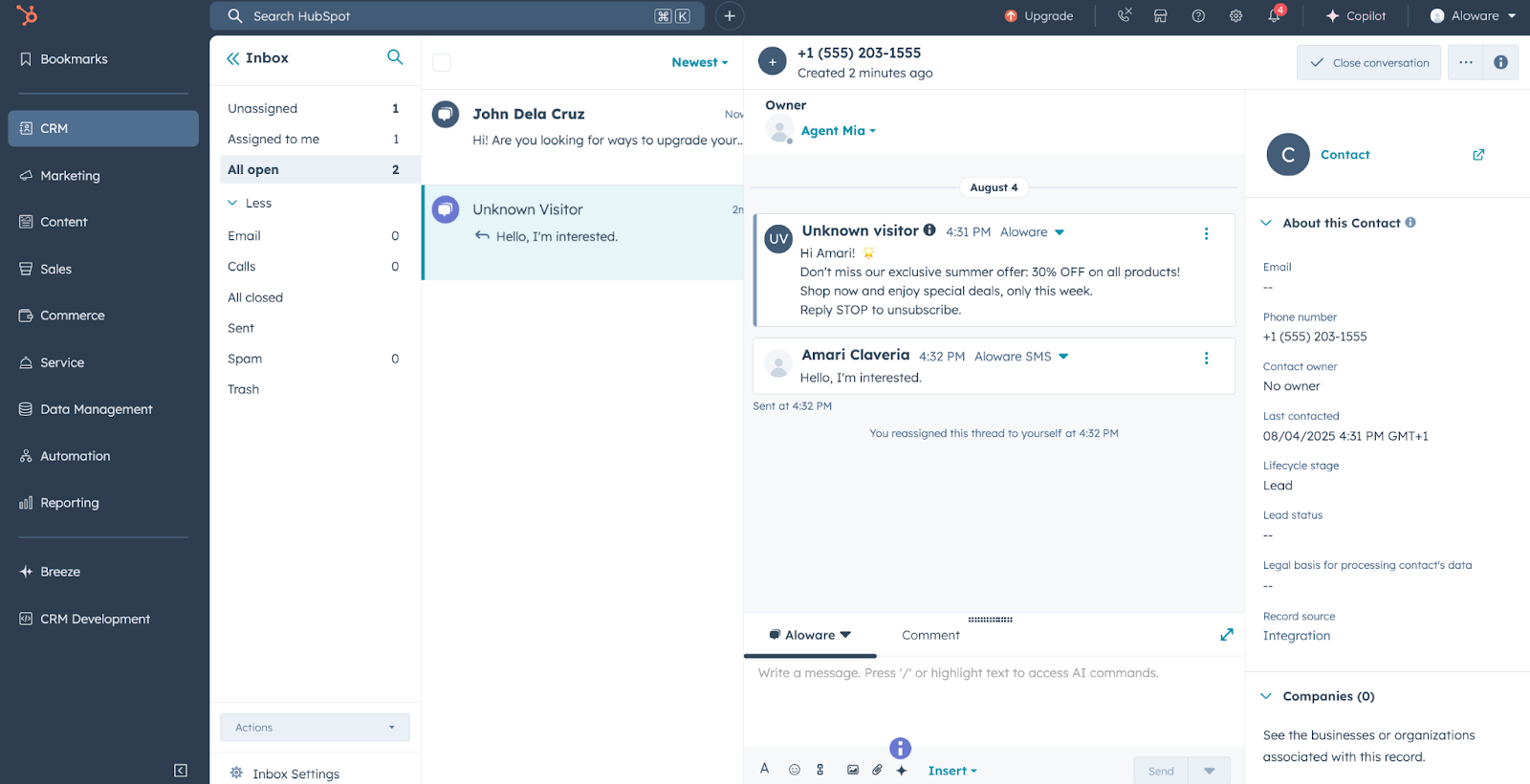Image resolution: width=1530 pixels, height=784 pixels.
Task: Open Automation in the left navigation
Action: pos(65,456)
